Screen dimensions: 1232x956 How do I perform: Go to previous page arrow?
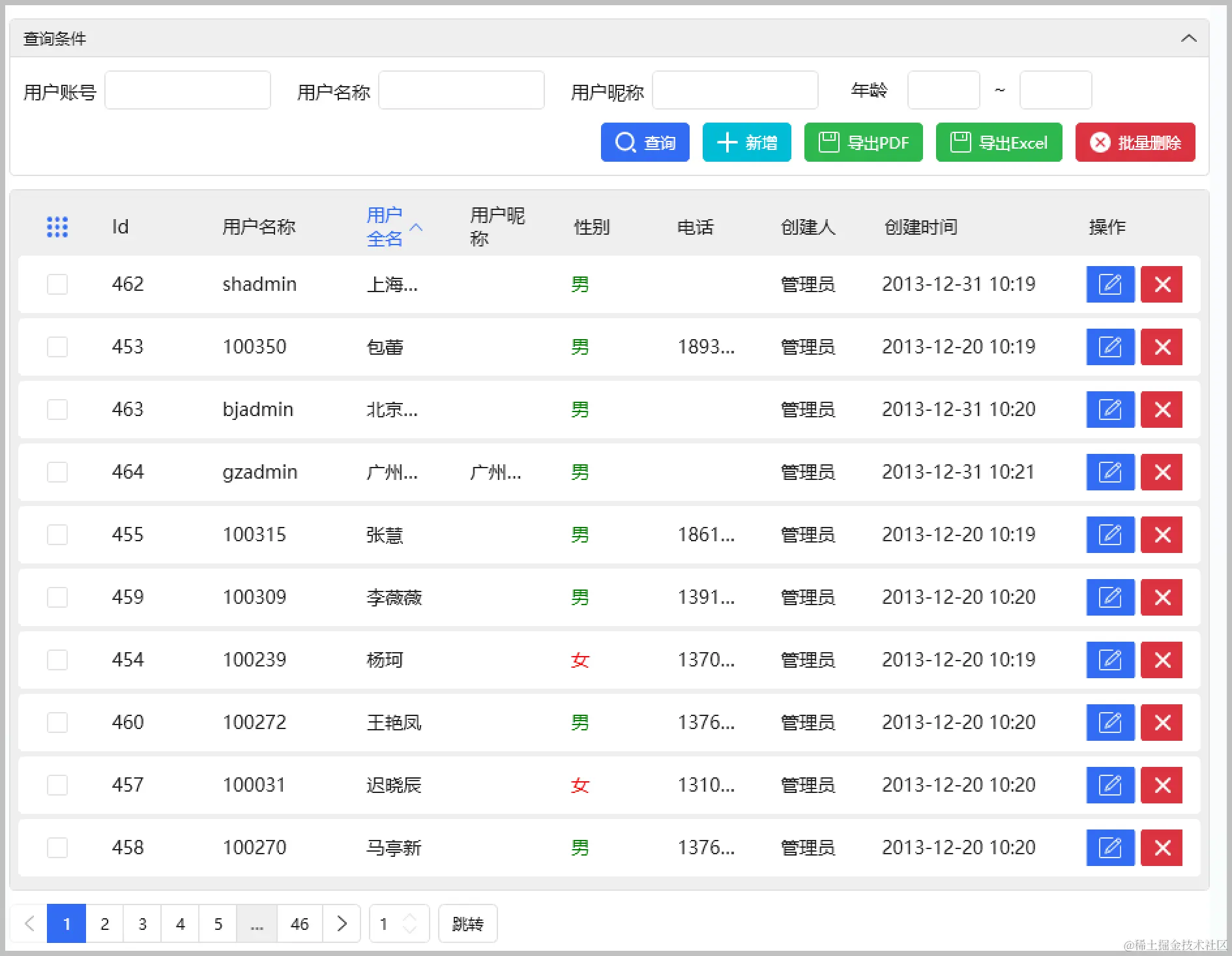29,923
